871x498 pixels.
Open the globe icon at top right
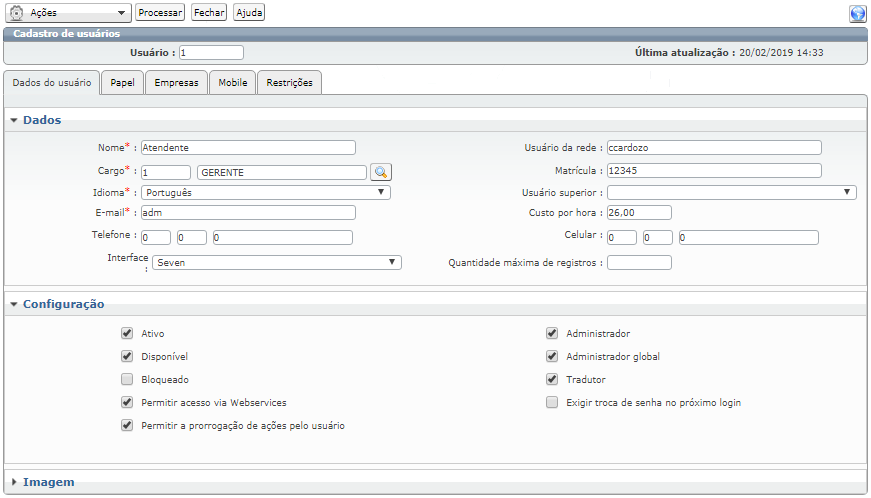coord(858,13)
